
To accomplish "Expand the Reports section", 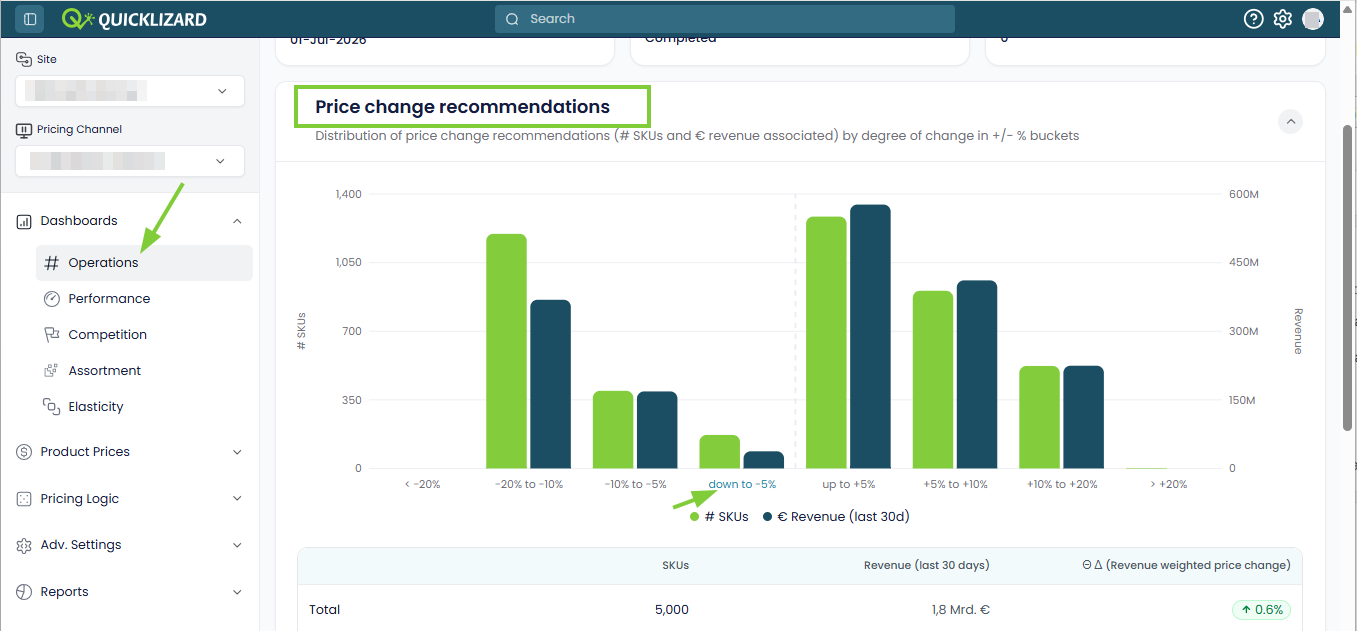I will click(237, 592).
